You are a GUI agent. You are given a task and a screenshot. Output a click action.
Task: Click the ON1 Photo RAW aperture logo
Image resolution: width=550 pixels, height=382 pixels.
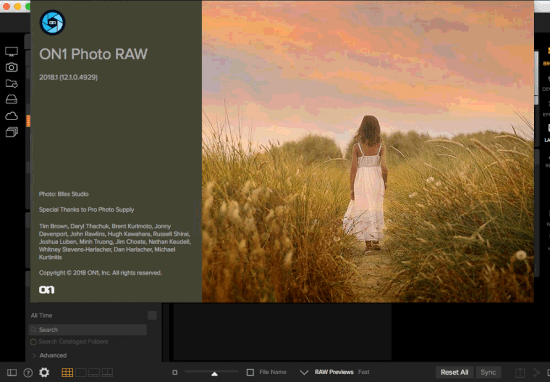tap(52, 22)
